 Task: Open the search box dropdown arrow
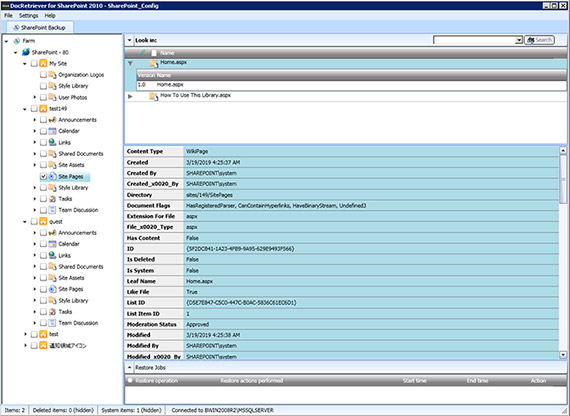pos(519,40)
